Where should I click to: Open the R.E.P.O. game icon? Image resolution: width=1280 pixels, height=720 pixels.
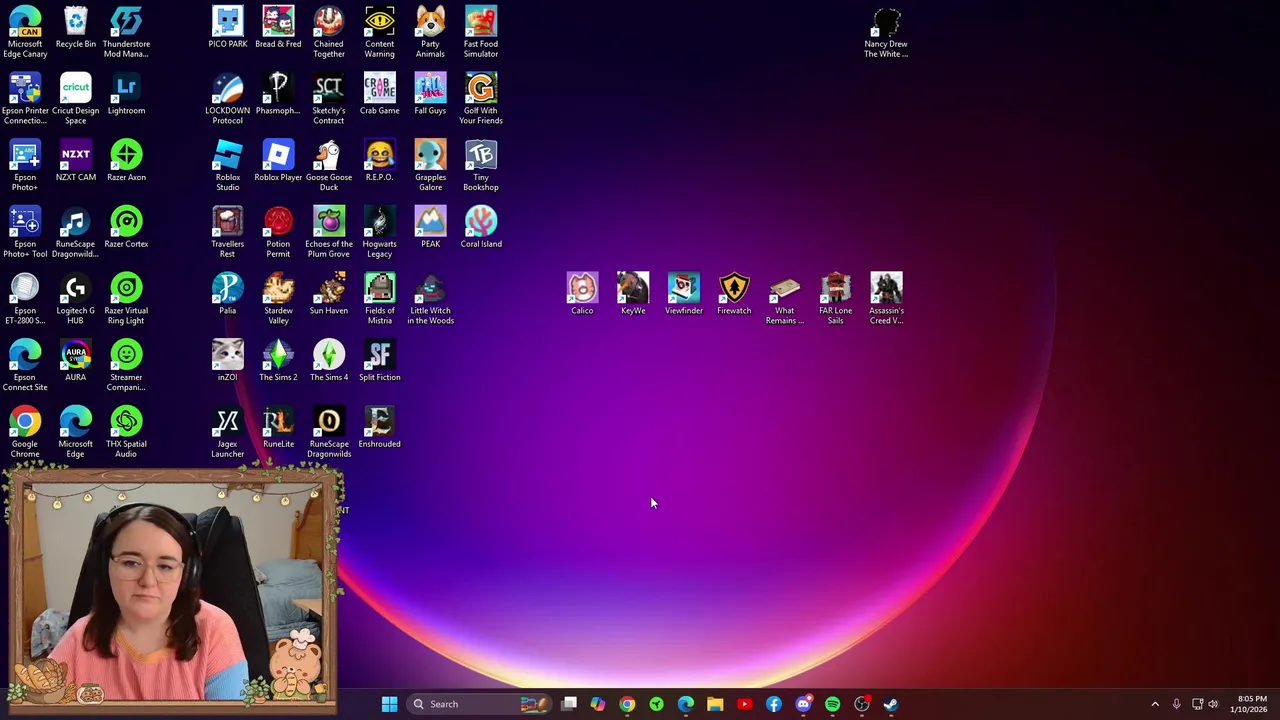(380, 162)
